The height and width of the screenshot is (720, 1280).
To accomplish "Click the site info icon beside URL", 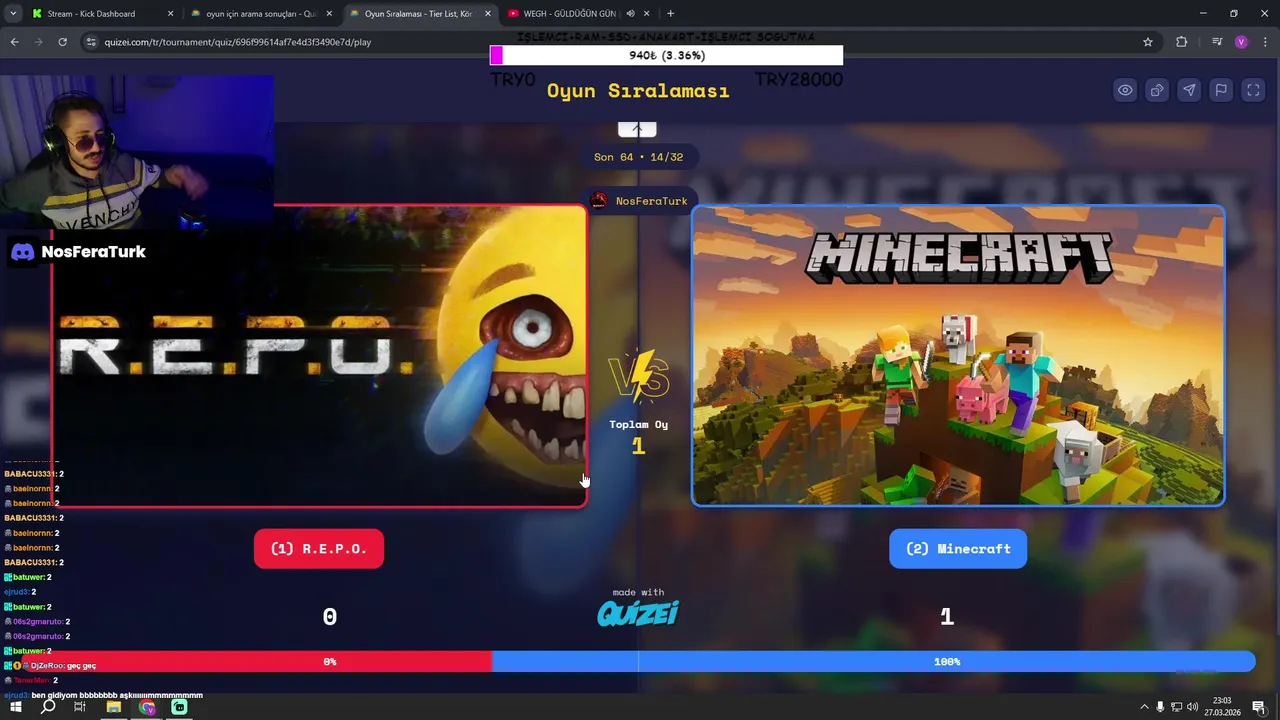I will [91, 42].
